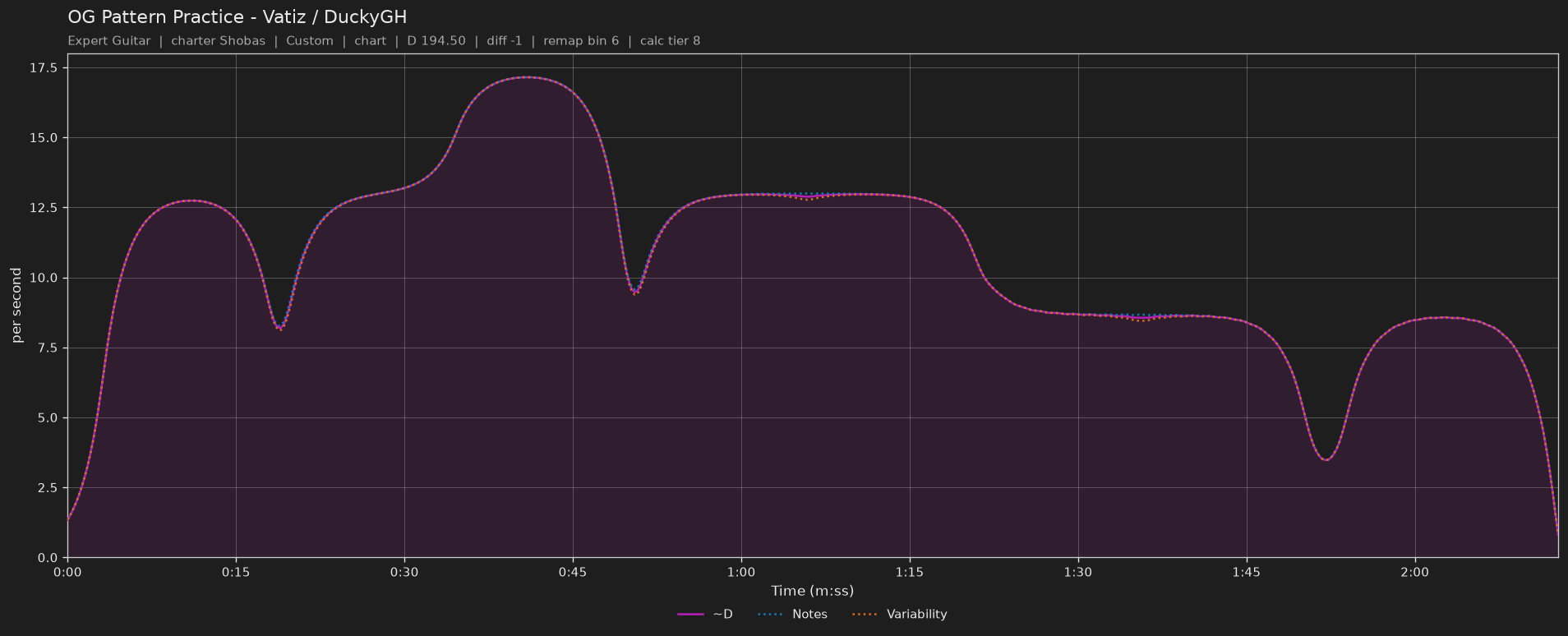Screen dimensions: 1568x636
Task: Click the 0:45 x-axis tick label
Action: click(x=573, y=572)
